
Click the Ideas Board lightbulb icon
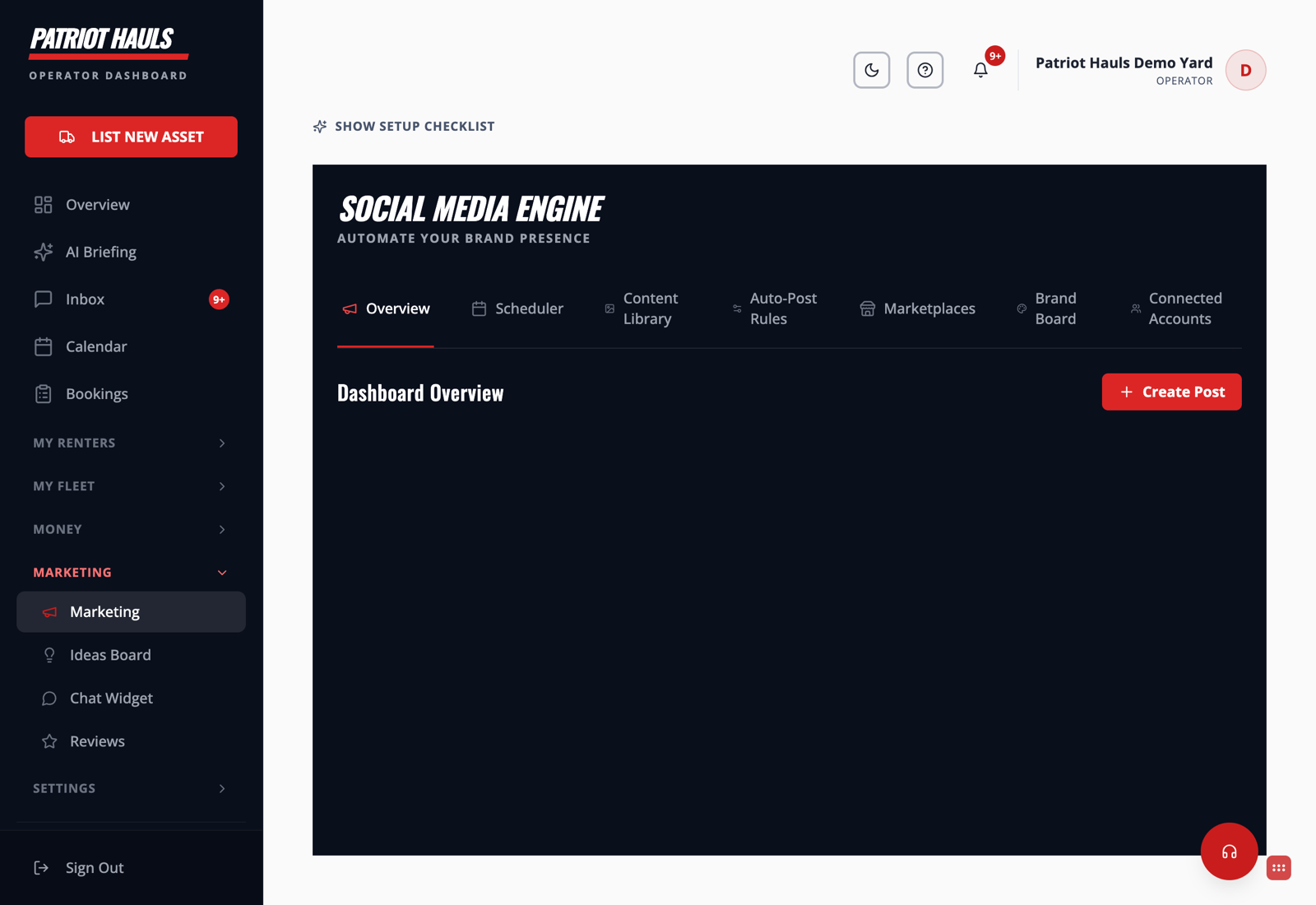49,655
